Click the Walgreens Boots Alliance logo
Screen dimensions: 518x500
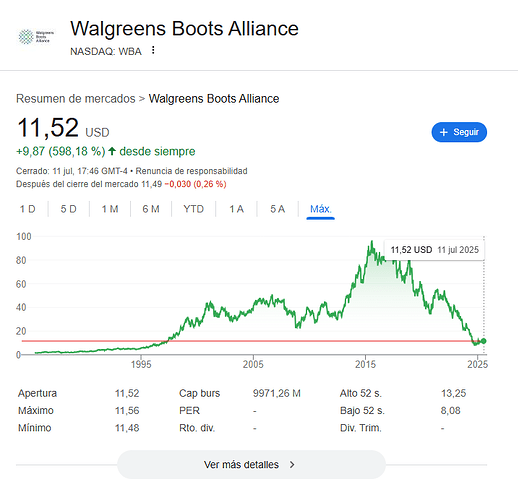coord(36,37)
